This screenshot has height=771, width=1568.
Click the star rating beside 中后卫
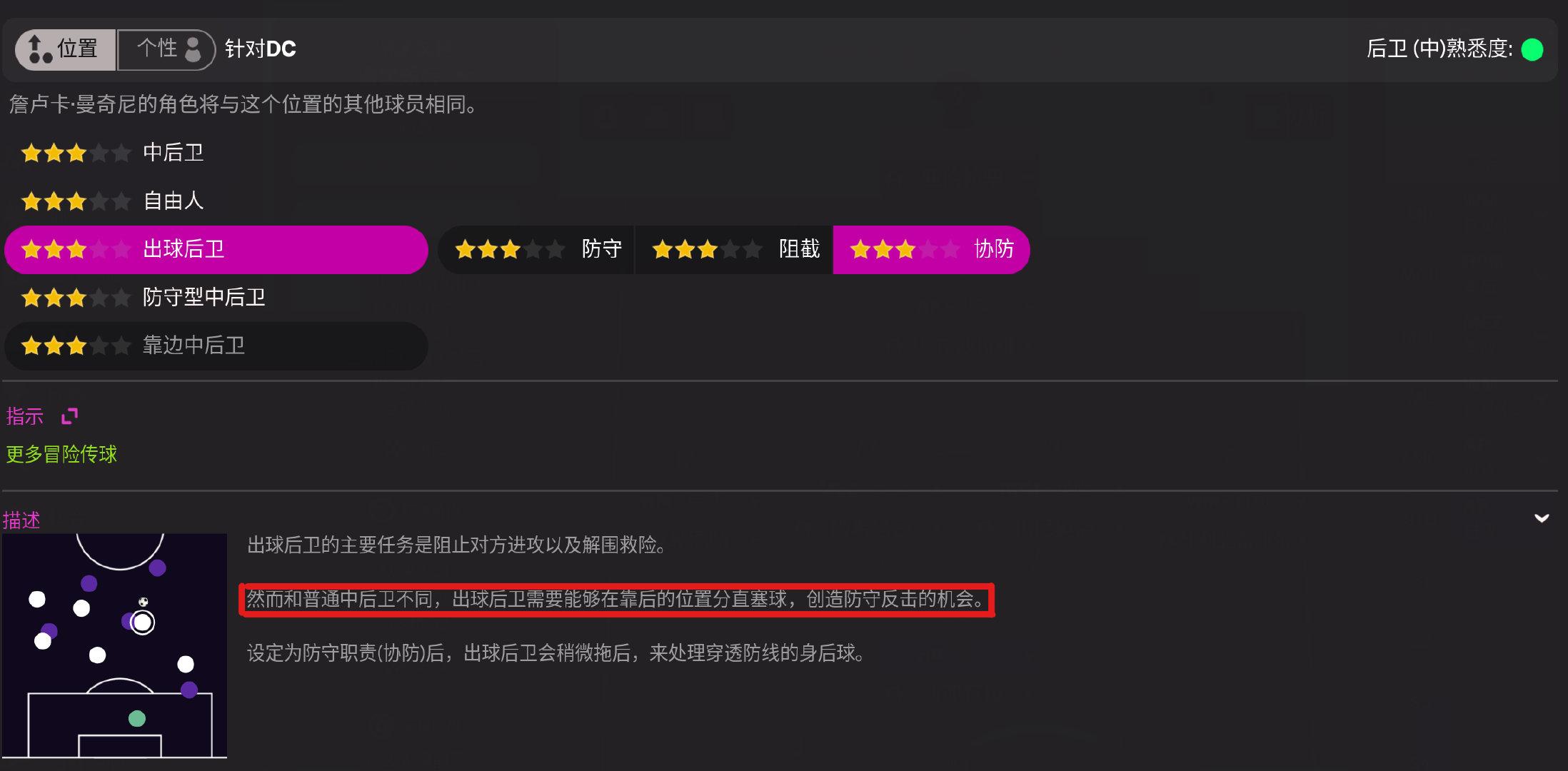(x=76, y=153)
